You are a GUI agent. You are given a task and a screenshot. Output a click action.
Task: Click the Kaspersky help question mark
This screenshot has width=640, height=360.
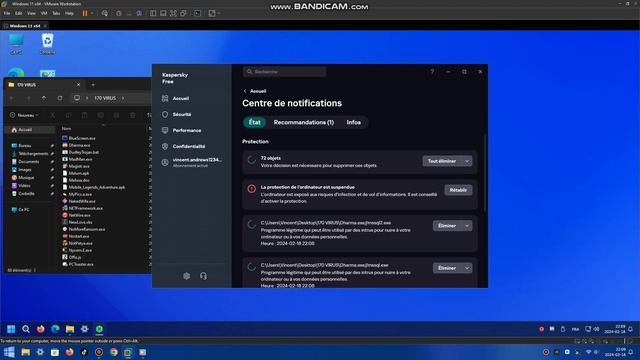(x=432, y=71)
